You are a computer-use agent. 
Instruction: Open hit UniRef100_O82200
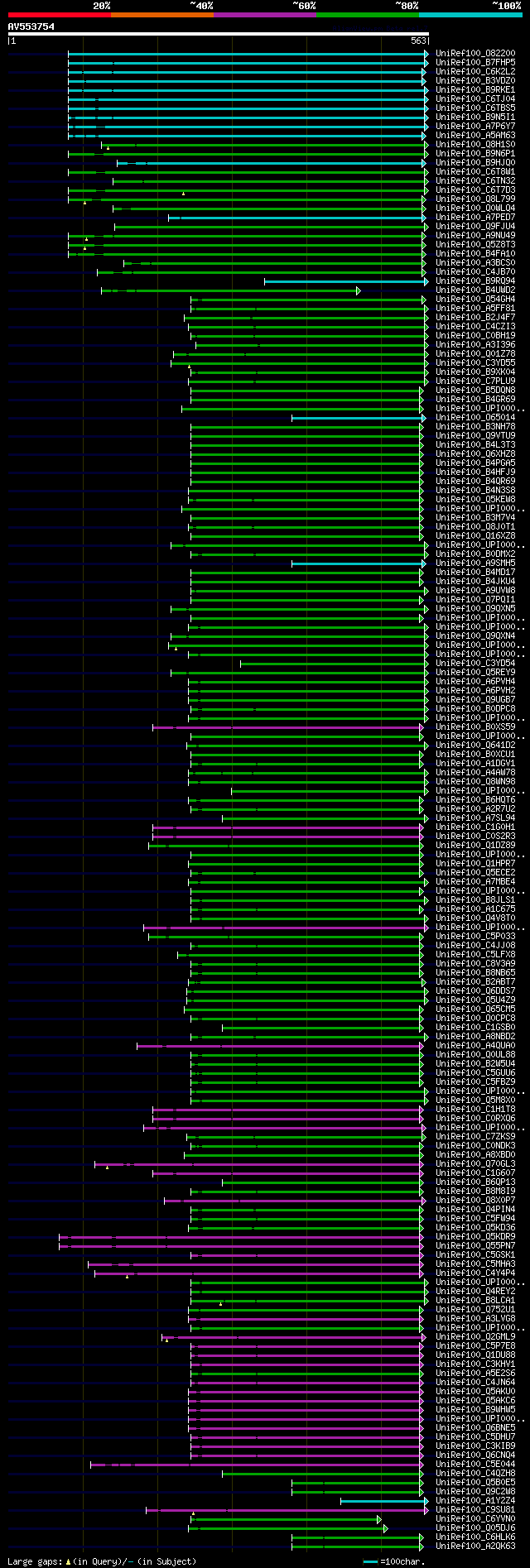point(476,54)
